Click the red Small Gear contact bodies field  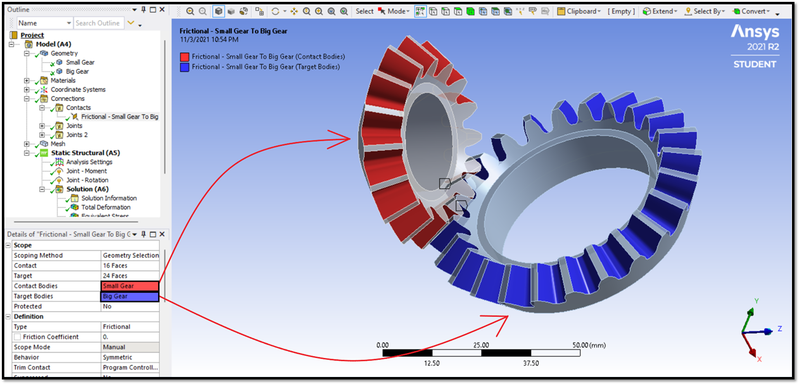130,286
